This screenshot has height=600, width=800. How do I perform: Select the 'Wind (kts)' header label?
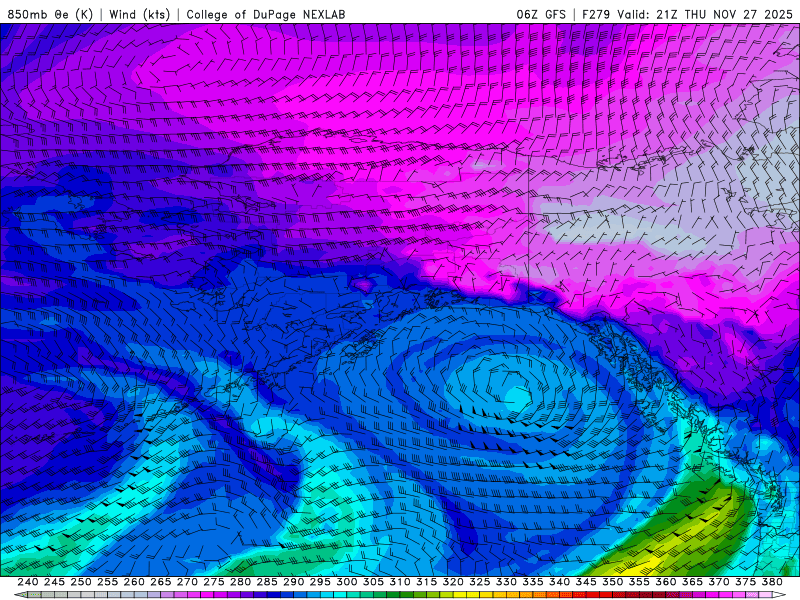[x=140, y=14]
